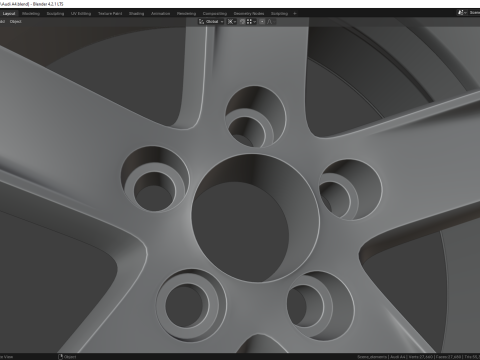Click the plus icon to add a workspace
The width and height of the screenshot is (480, 360).
295,14
